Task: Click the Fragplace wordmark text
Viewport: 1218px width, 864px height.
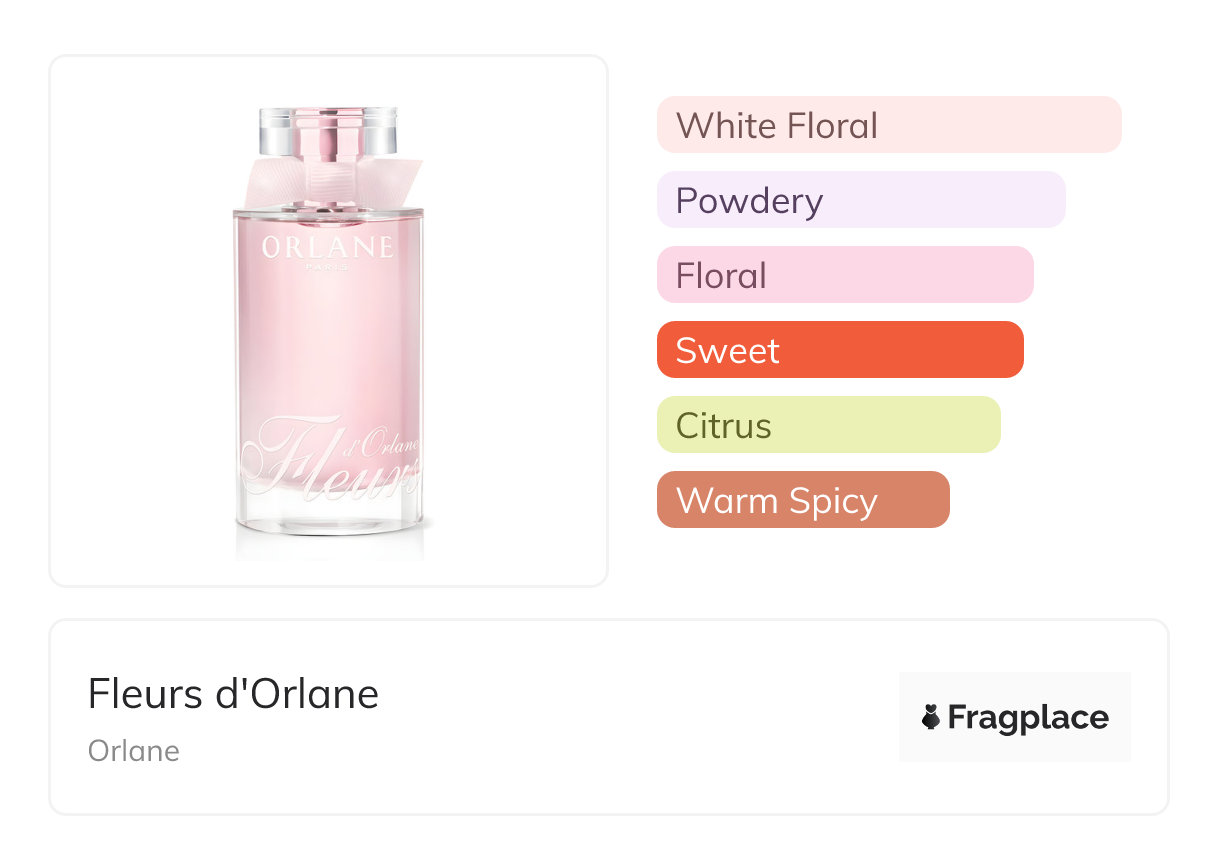Action: [1028, 717]
